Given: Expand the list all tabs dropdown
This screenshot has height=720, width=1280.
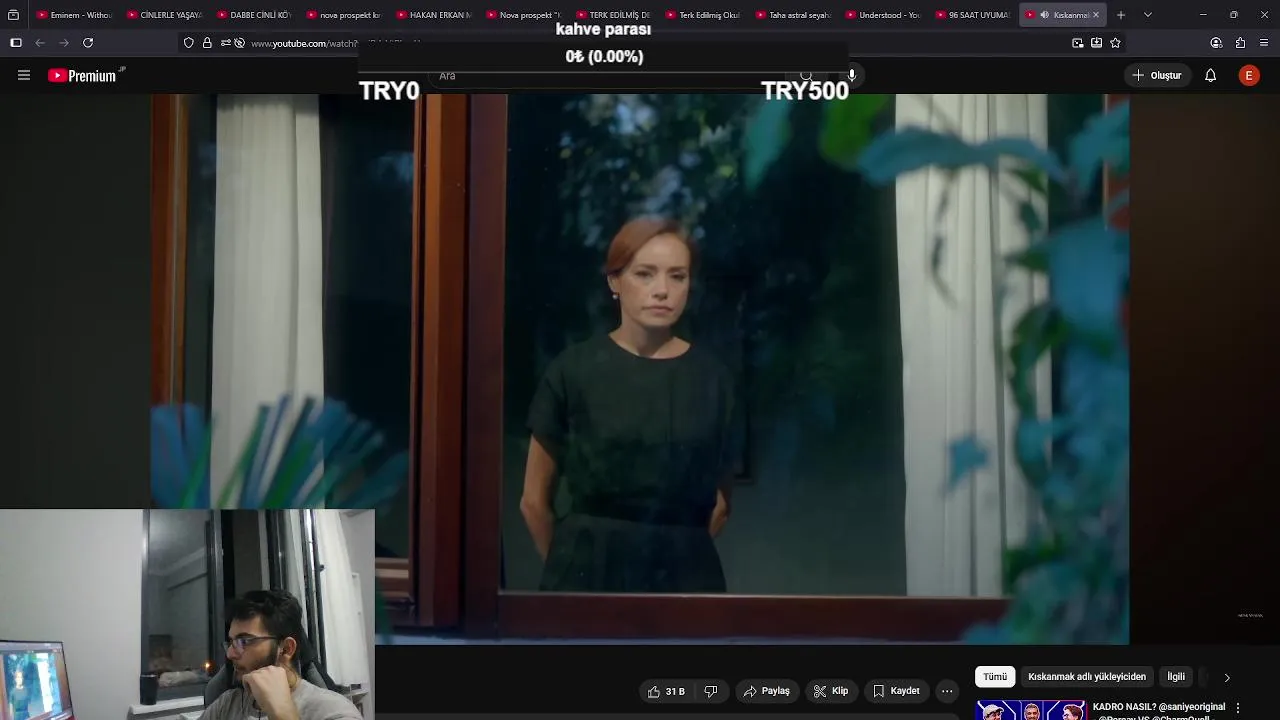Looking at the screenshot, I should pos(1147,15).
